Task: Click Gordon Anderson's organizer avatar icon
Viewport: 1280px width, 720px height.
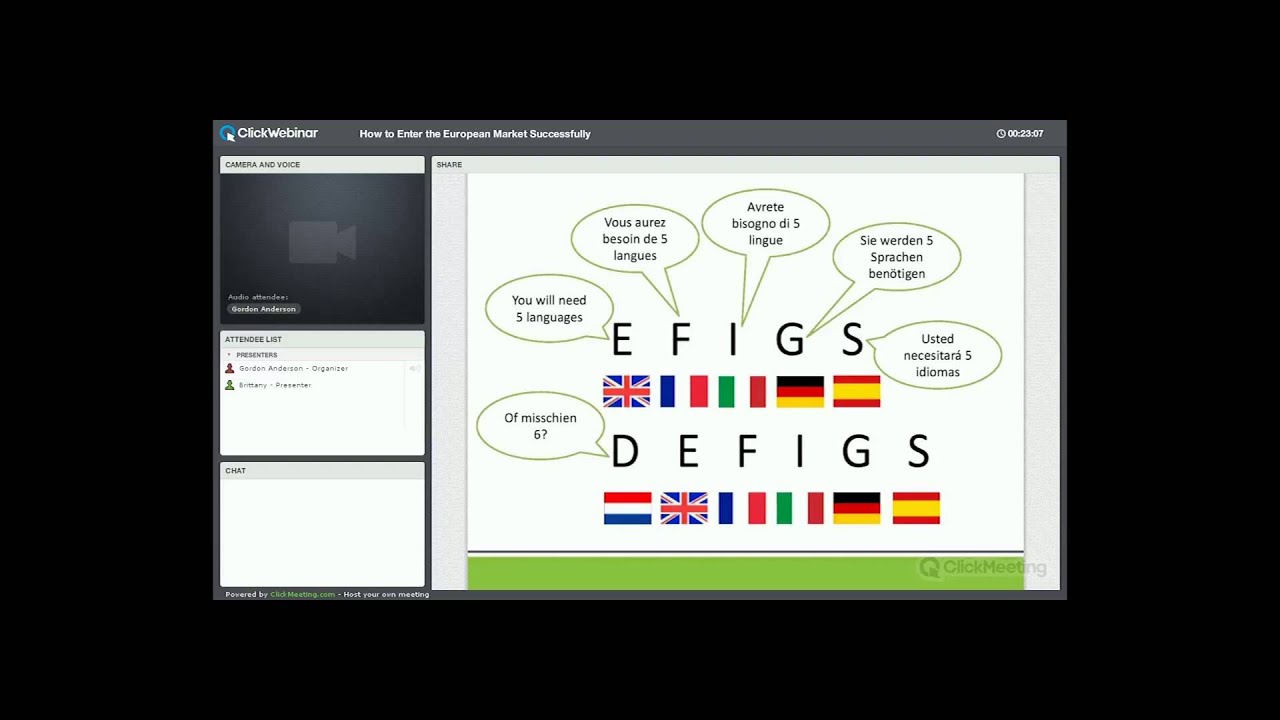Action: point(230,368)
